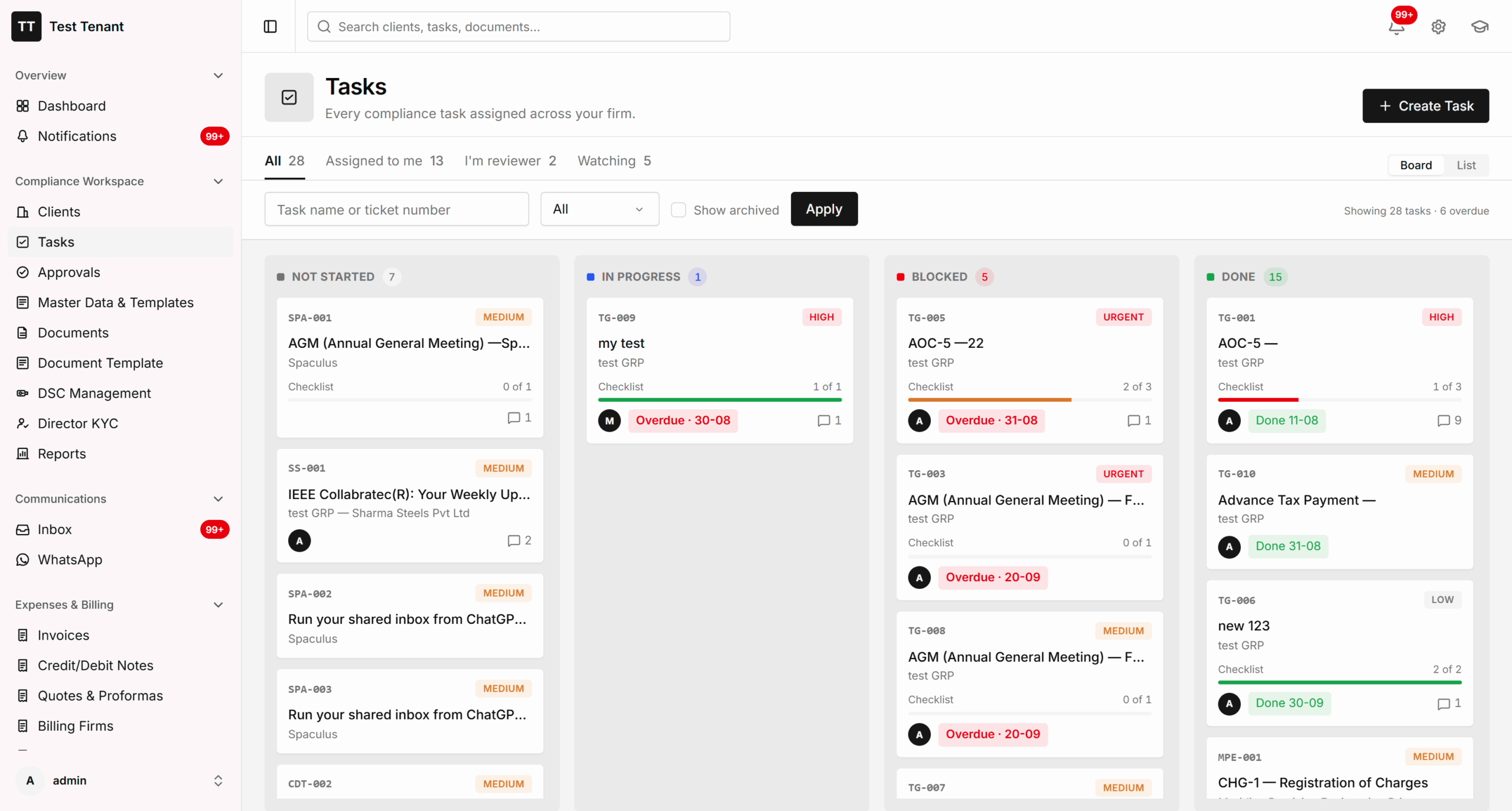Image resolution: width=1512 pixels, height=811 pixels.
Task: Select the Watching tab
Action: tap(614, 161)
